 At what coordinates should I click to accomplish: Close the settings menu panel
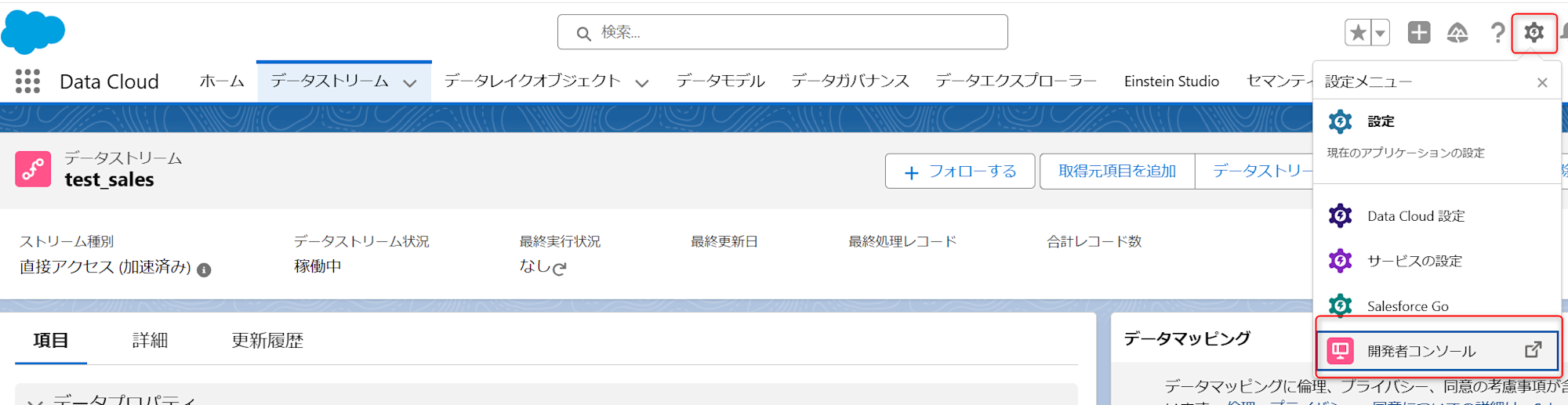pyautogui.click(x=1542, y=82)
